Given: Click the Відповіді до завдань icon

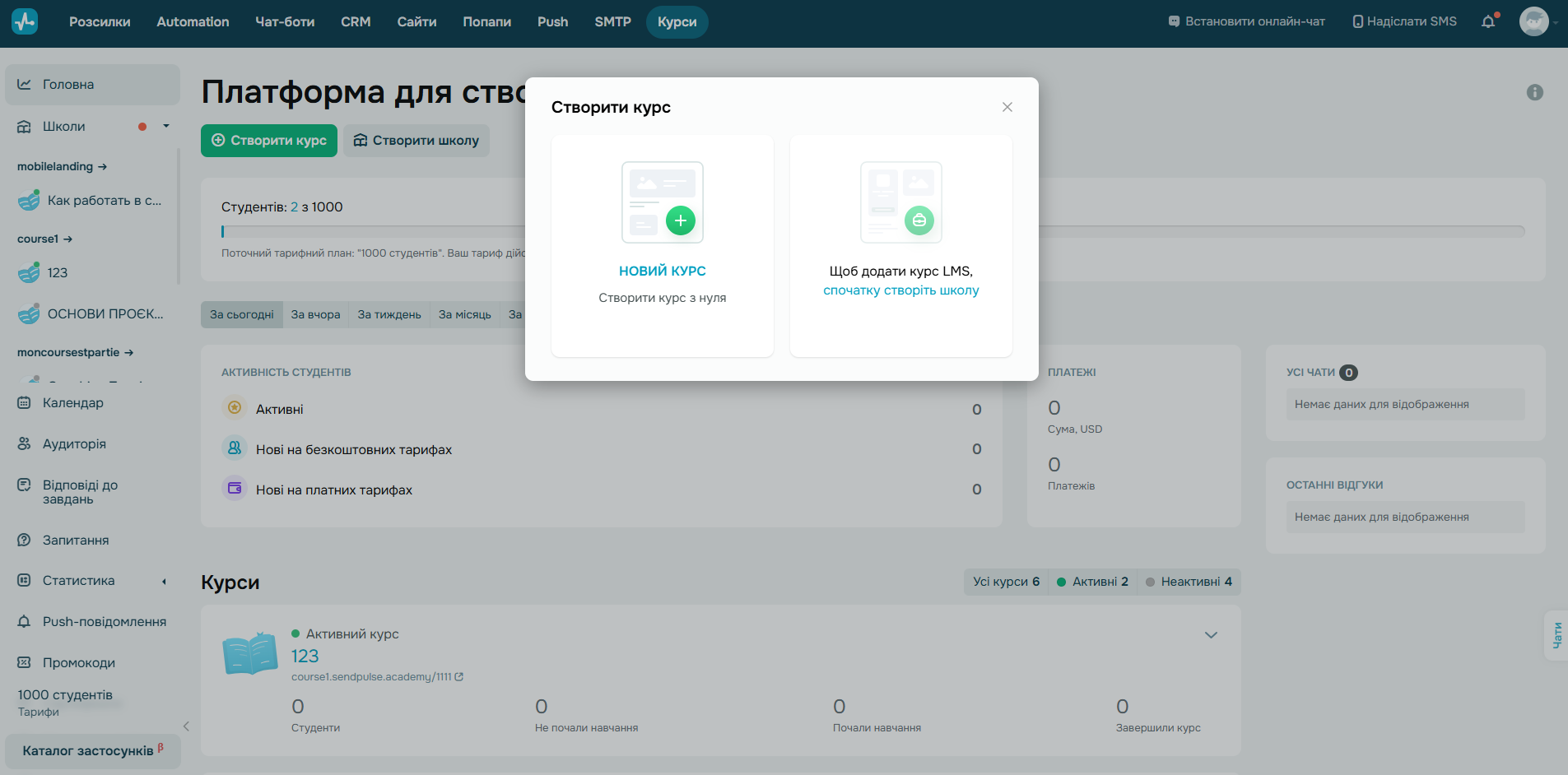Looking at the screenshot, I should [25, 485].
